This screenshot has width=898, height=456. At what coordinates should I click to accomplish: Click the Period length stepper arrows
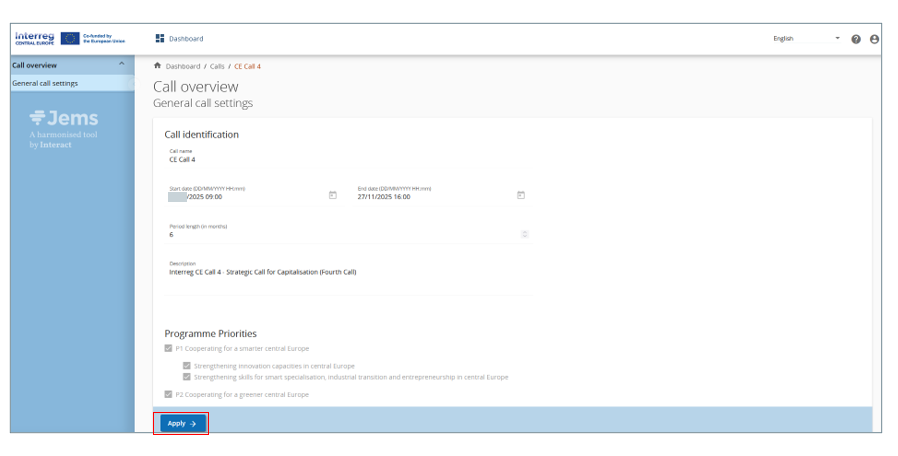click(x=525, y=234)
